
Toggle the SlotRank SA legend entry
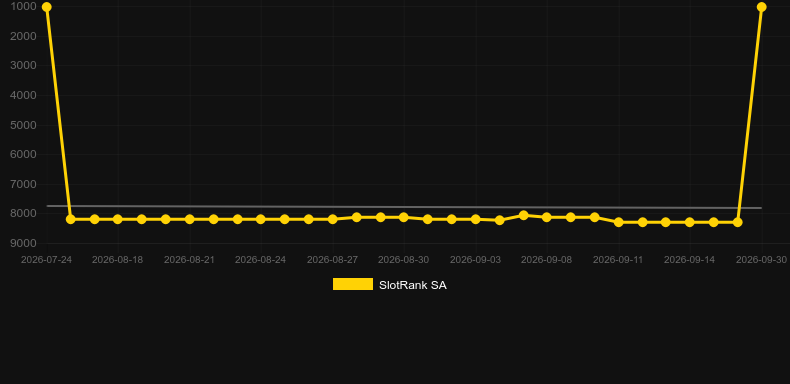389,285
